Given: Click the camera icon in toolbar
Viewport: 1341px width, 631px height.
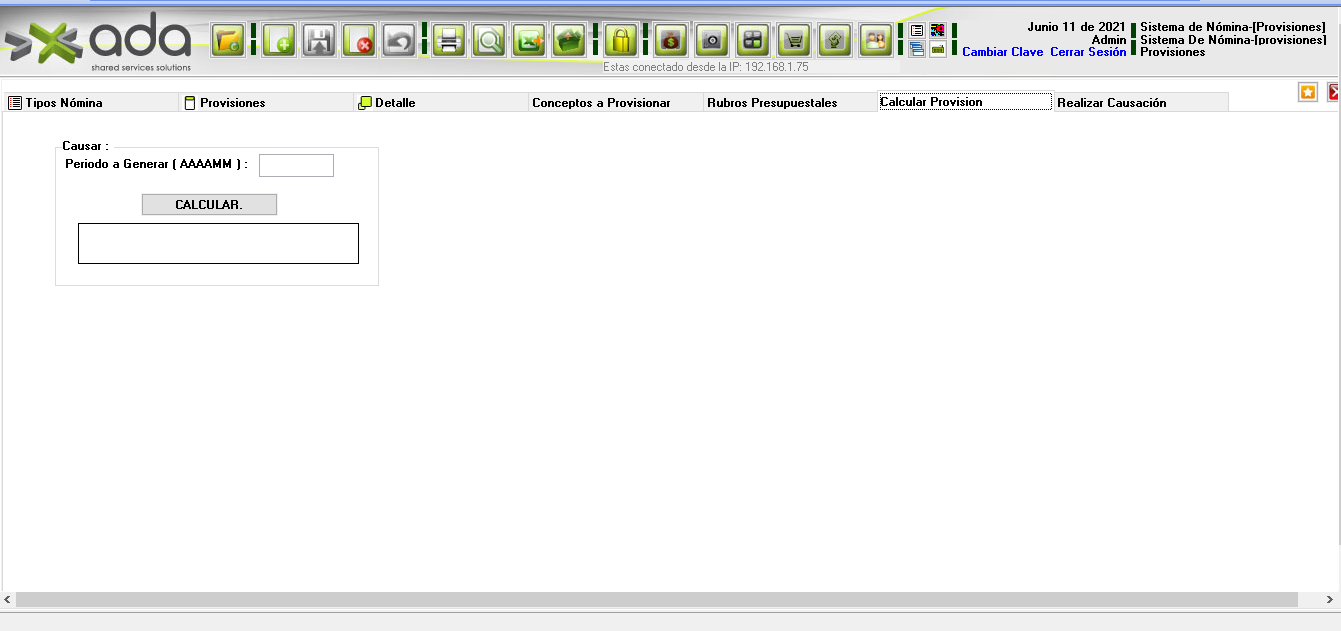Looking at the screenshot, I should click(x=712, y=41).
